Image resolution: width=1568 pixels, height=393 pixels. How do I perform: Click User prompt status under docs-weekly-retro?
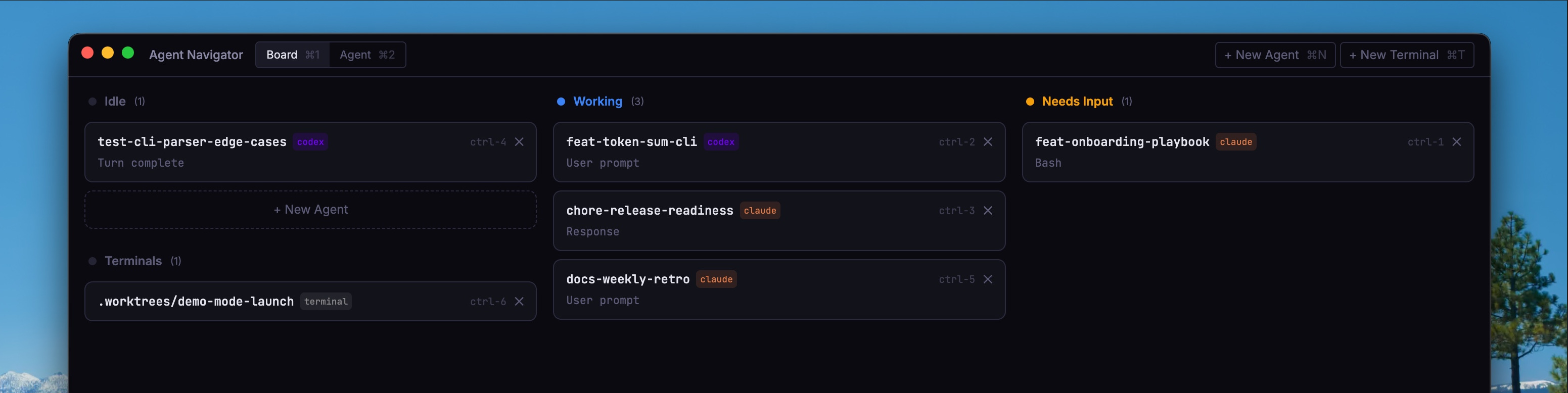[603, 301]
